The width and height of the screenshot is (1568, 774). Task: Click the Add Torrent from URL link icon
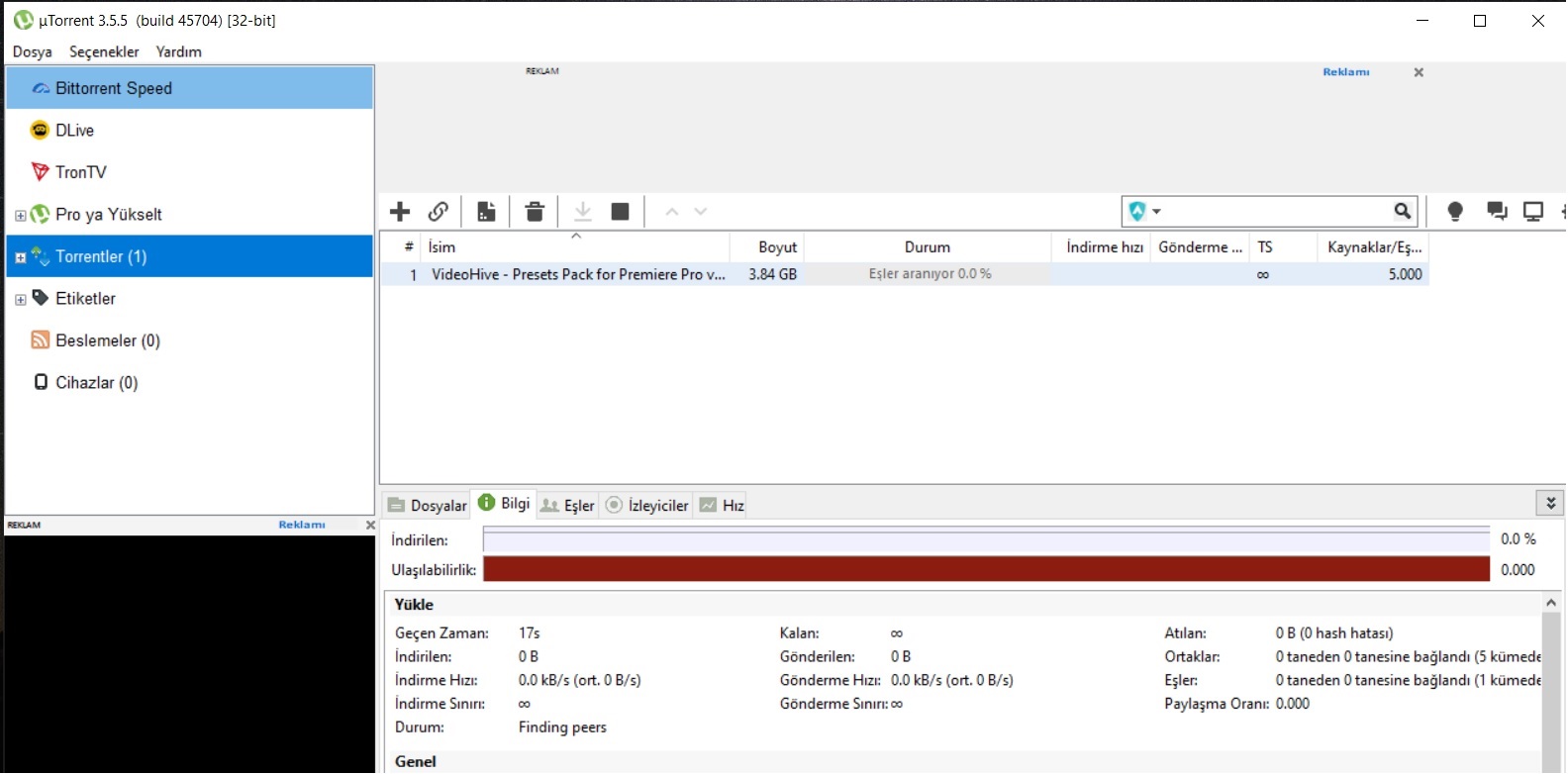[x=439, y=211]
